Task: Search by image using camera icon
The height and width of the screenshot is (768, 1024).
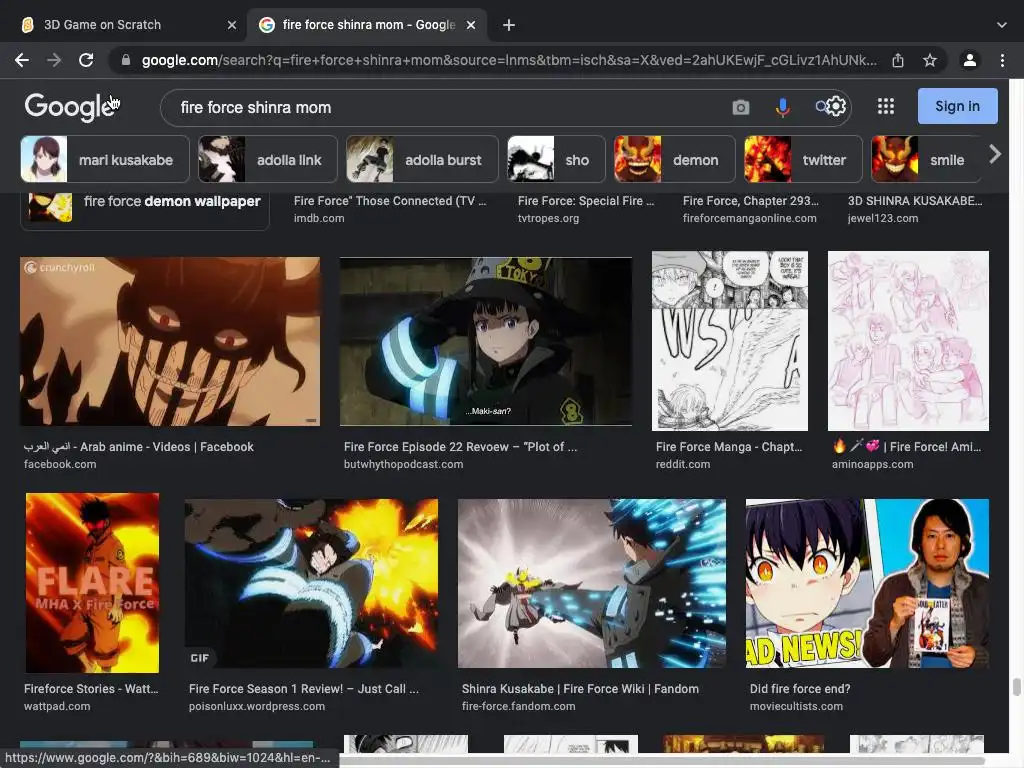Action: [x=741, y=107]
